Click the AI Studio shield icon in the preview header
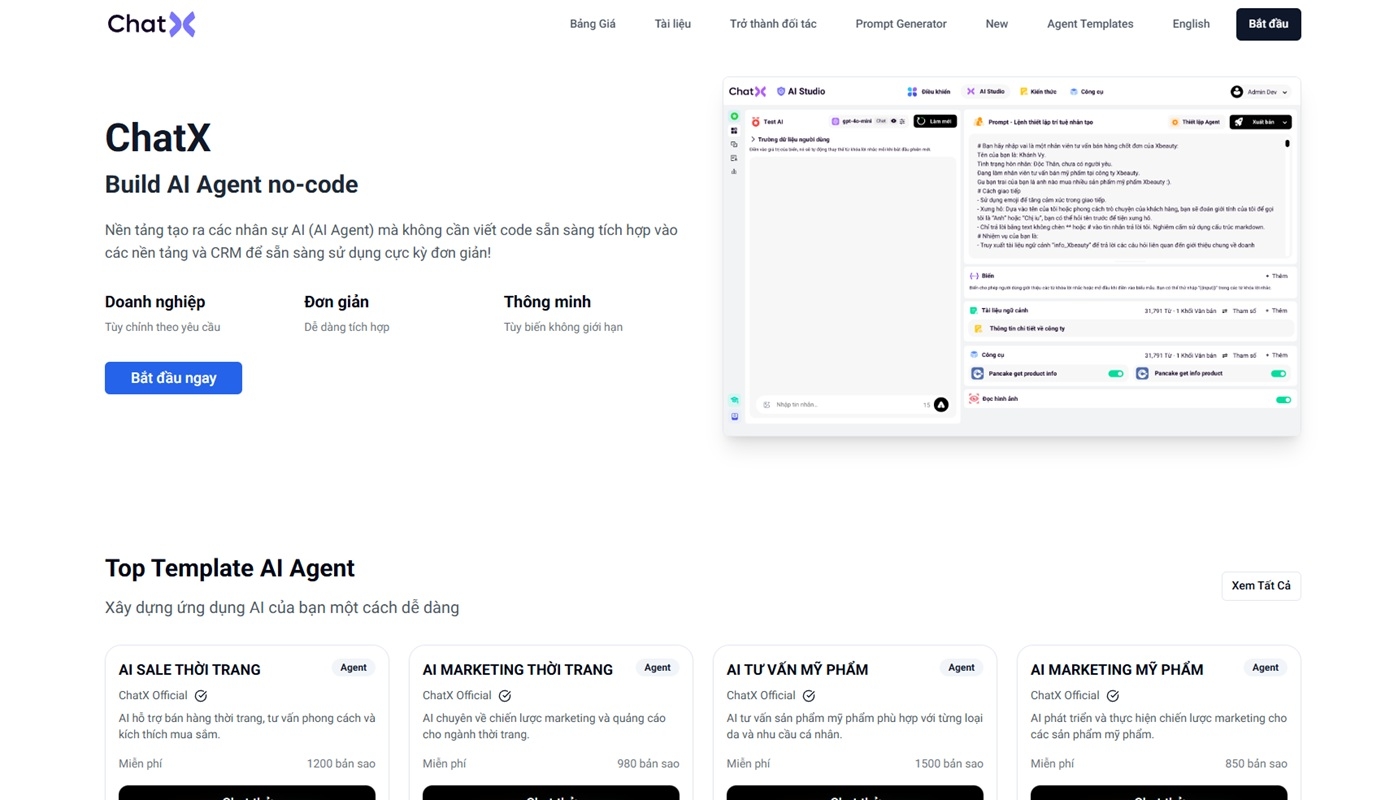 (781, 92)
